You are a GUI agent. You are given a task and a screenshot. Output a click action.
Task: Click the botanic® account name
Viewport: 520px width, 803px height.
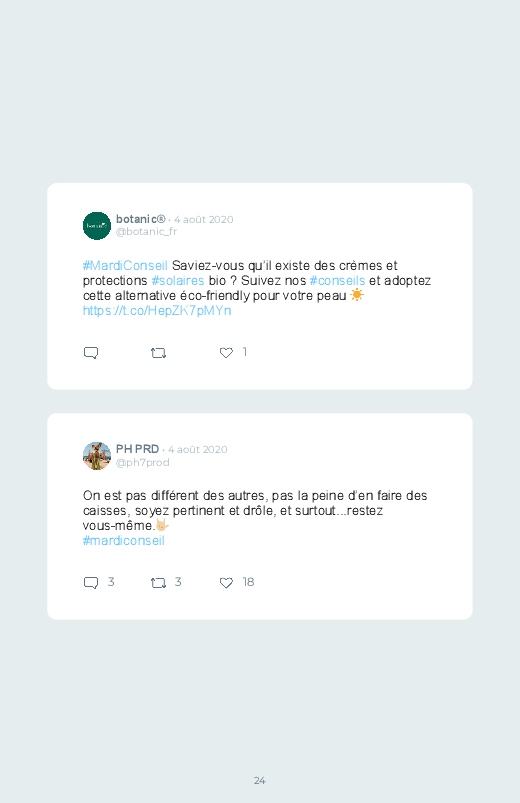140,219
